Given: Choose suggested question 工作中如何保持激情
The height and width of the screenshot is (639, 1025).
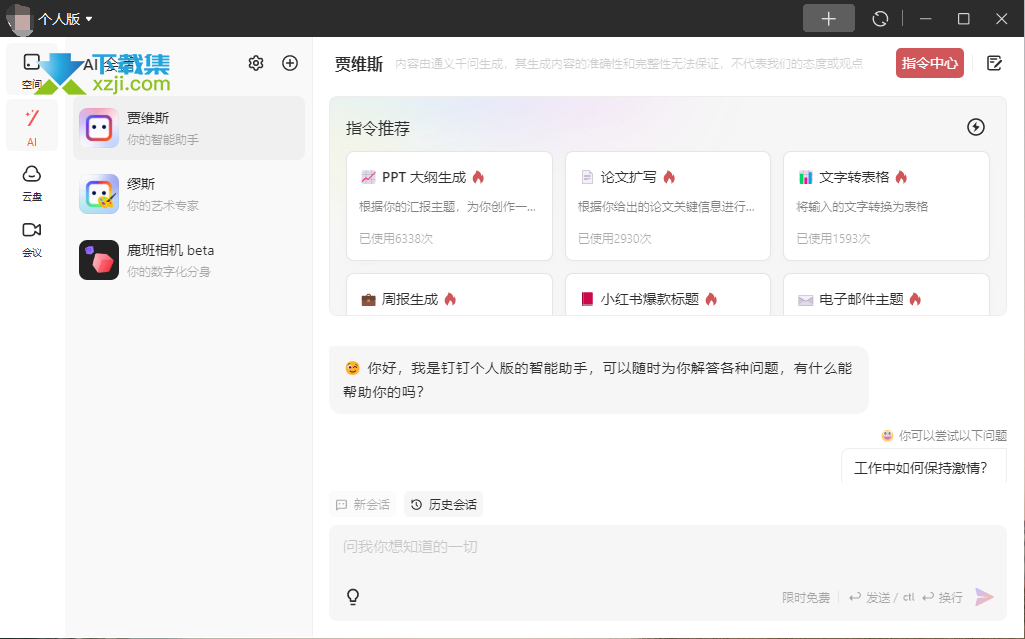Looking at the screenshot, I should [x=922, y=467].
